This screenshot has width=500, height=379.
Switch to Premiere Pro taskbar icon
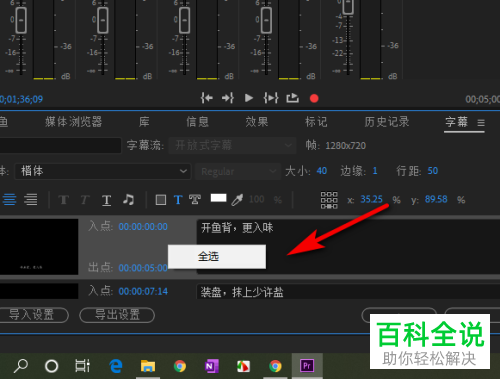307,366
